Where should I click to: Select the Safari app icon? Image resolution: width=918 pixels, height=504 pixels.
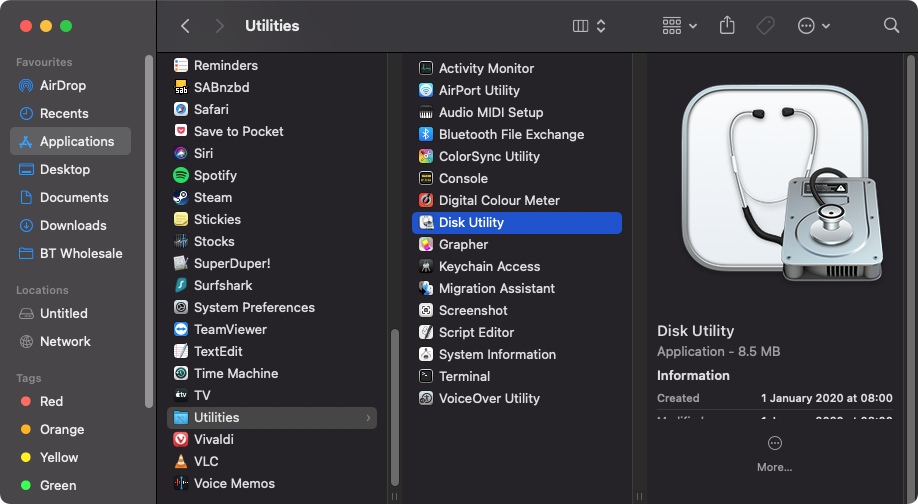[181, 109]
